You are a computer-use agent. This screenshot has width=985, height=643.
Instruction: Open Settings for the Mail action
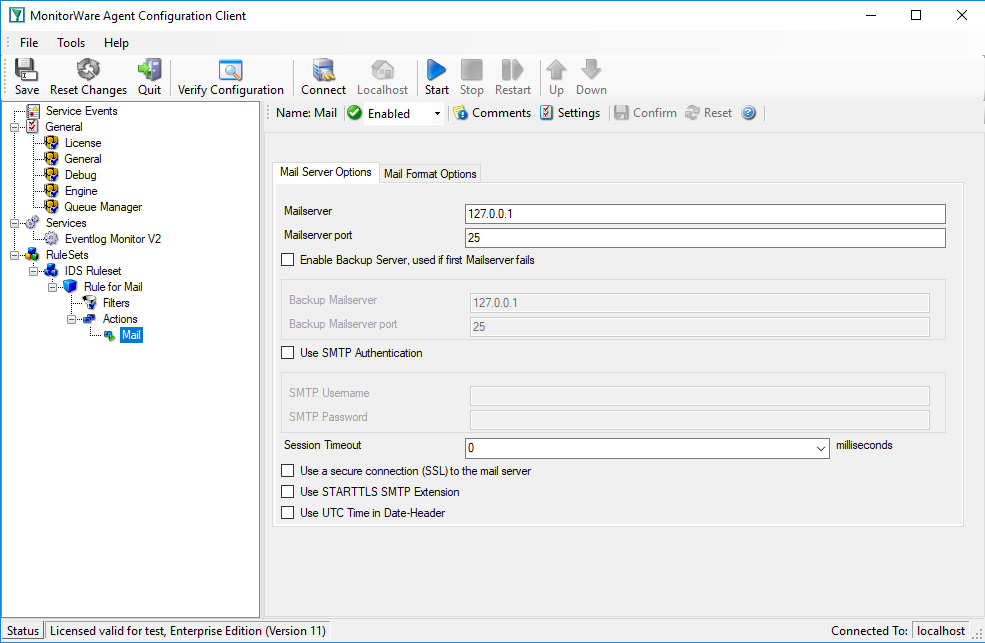[570, 113]
